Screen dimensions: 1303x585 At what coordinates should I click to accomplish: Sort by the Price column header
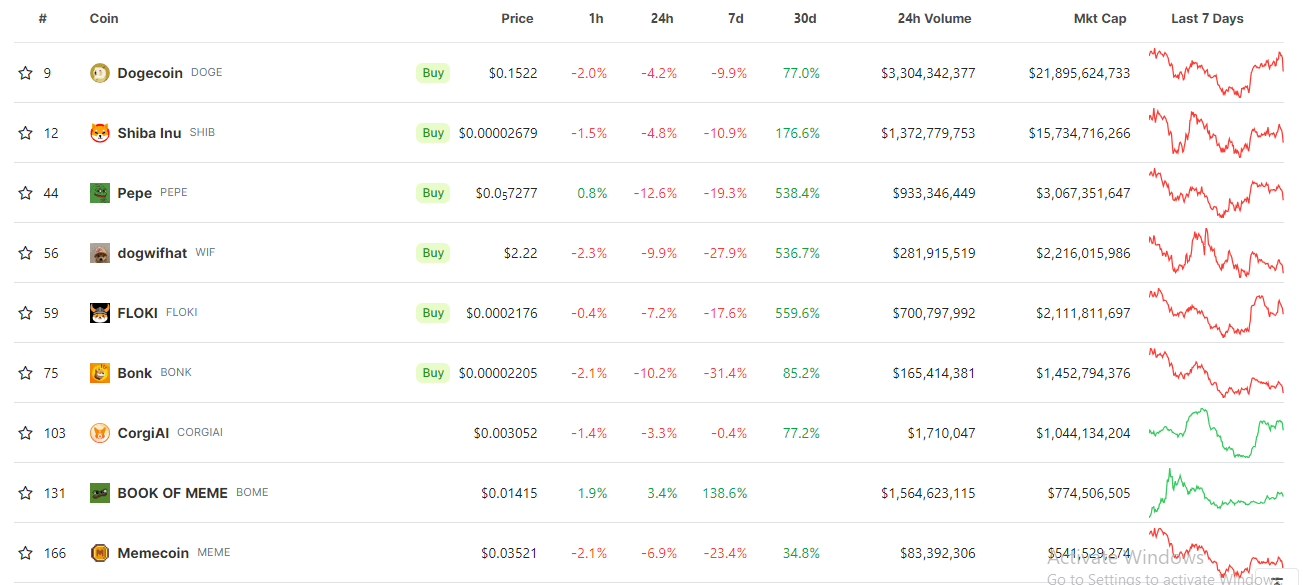tap(517, 18)
